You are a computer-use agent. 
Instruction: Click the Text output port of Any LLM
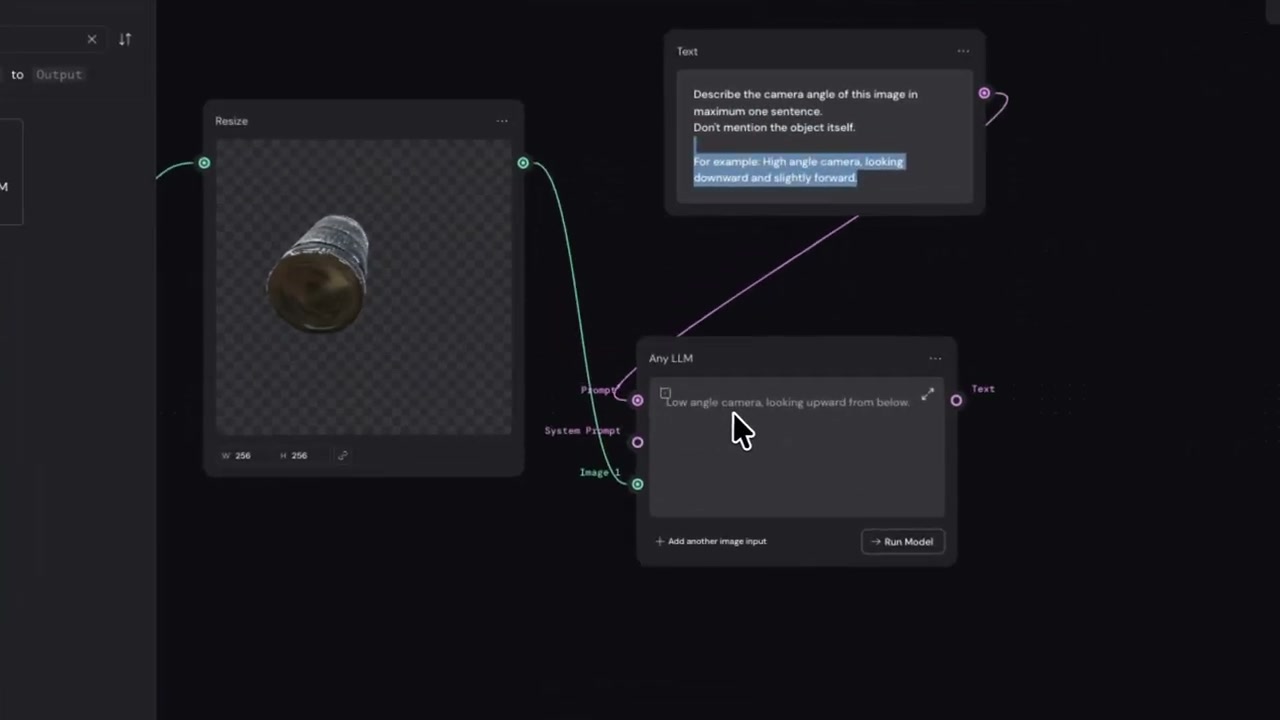956,401
